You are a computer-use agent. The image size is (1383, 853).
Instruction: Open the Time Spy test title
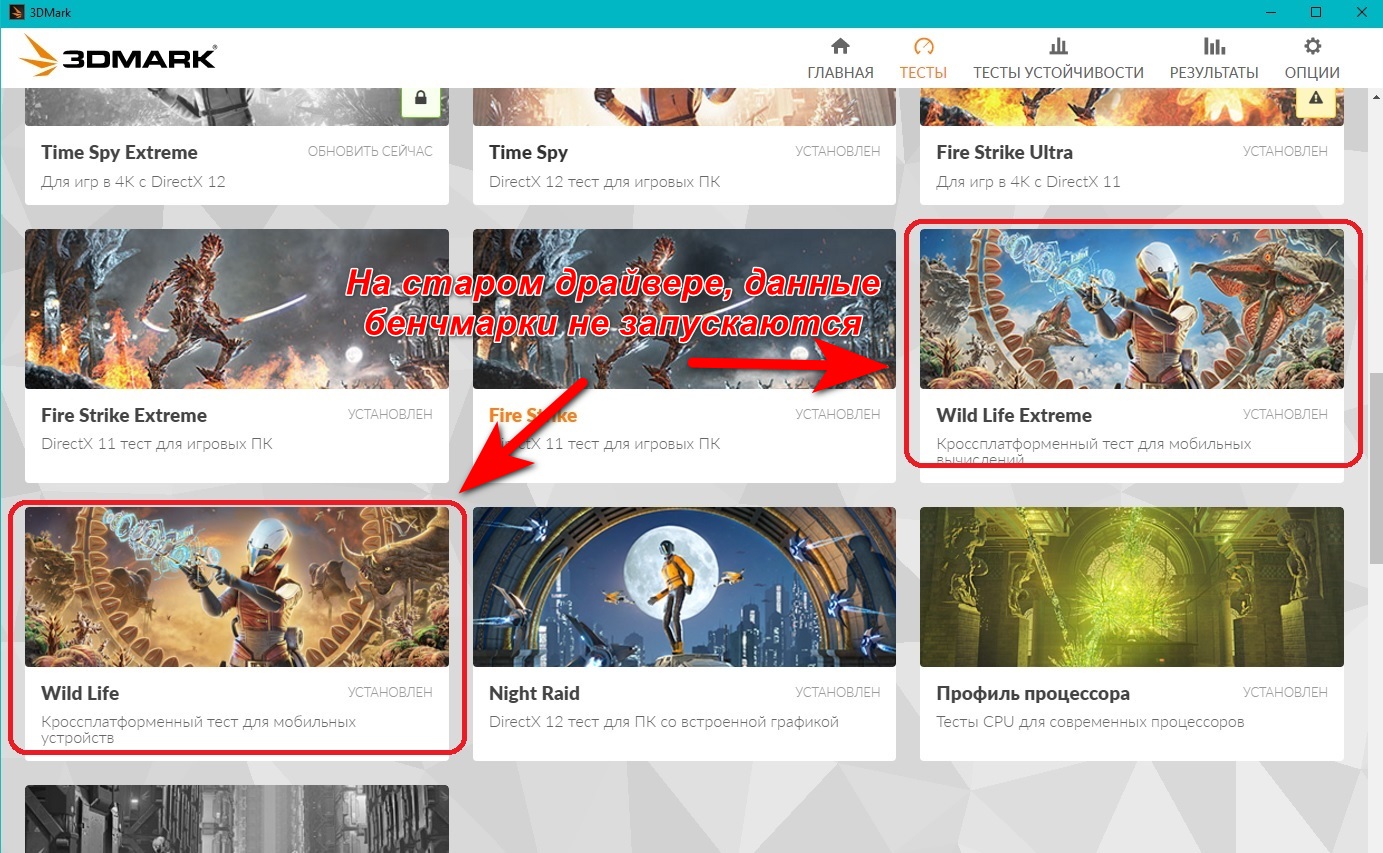pos(528,152)
